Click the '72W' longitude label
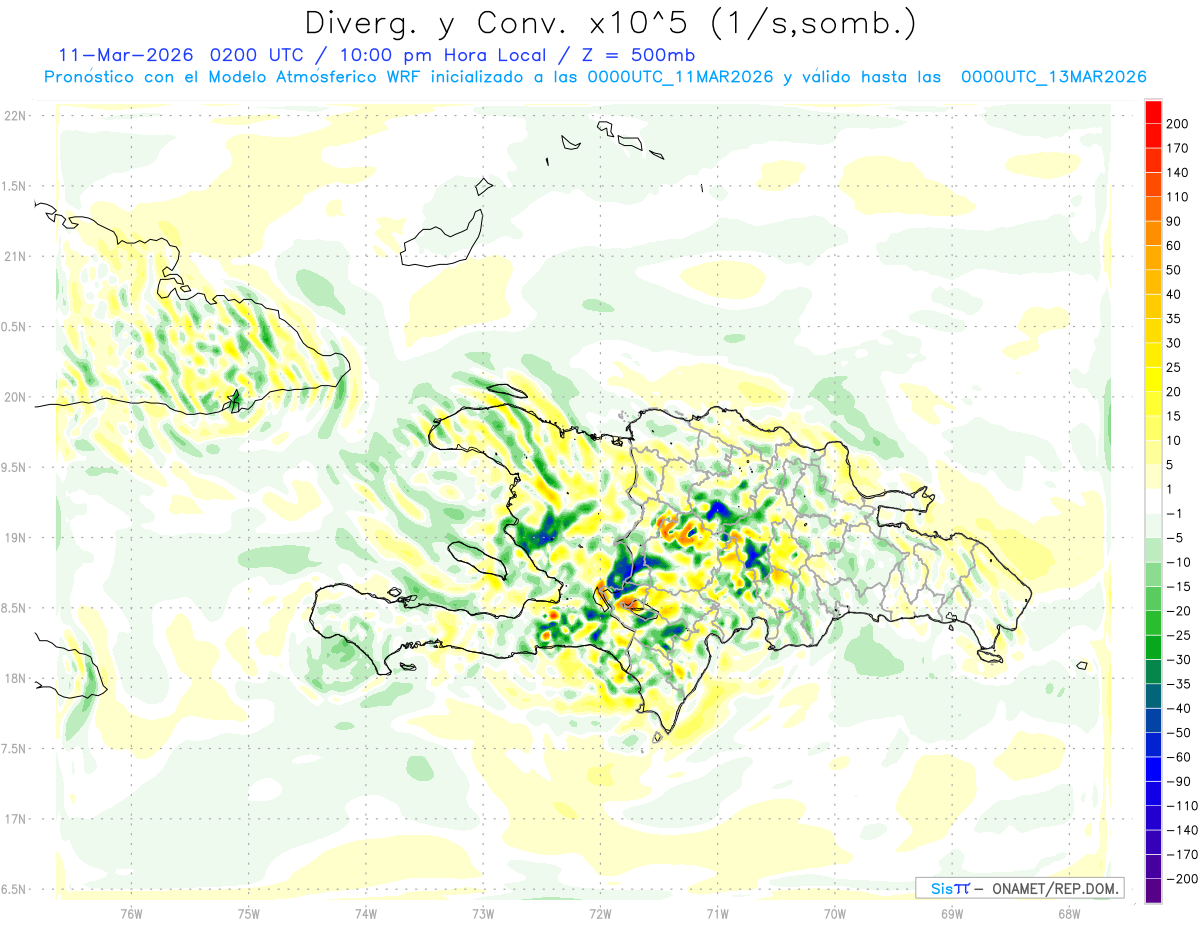The height and width of the screenshot is (927, 1200). (x=600, y=915)
